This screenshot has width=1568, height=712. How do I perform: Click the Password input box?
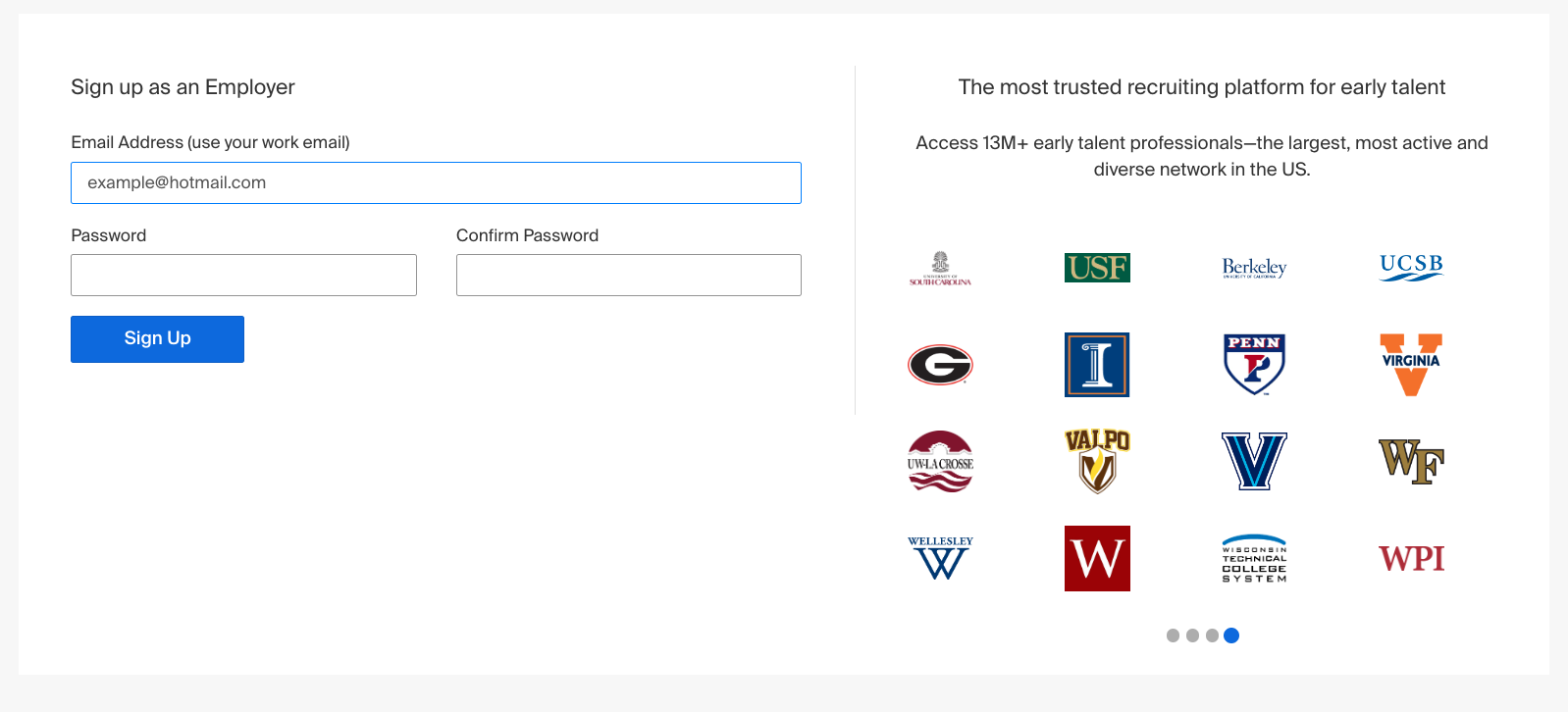242,275
